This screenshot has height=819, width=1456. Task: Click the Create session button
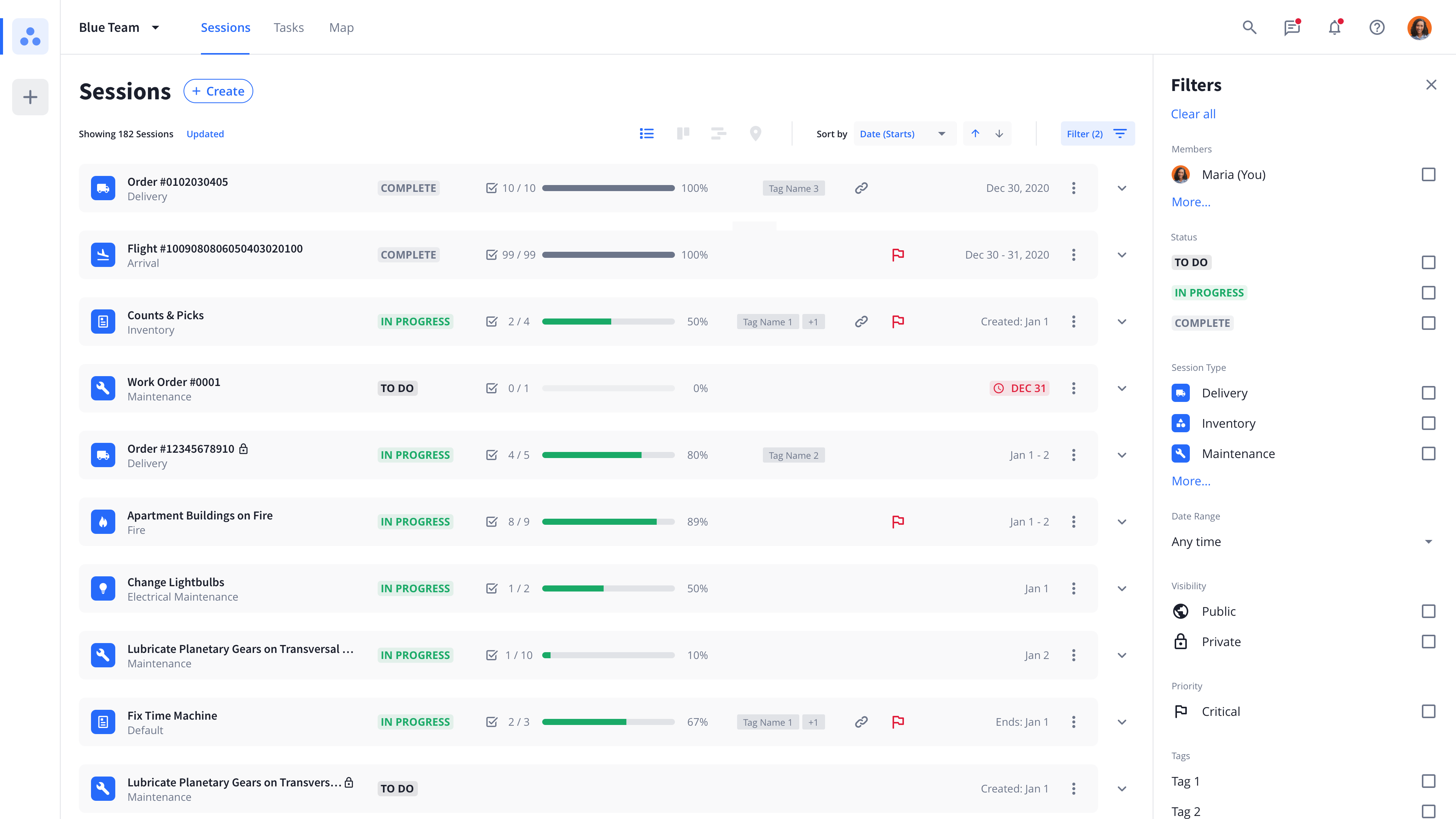click(218, 91)
